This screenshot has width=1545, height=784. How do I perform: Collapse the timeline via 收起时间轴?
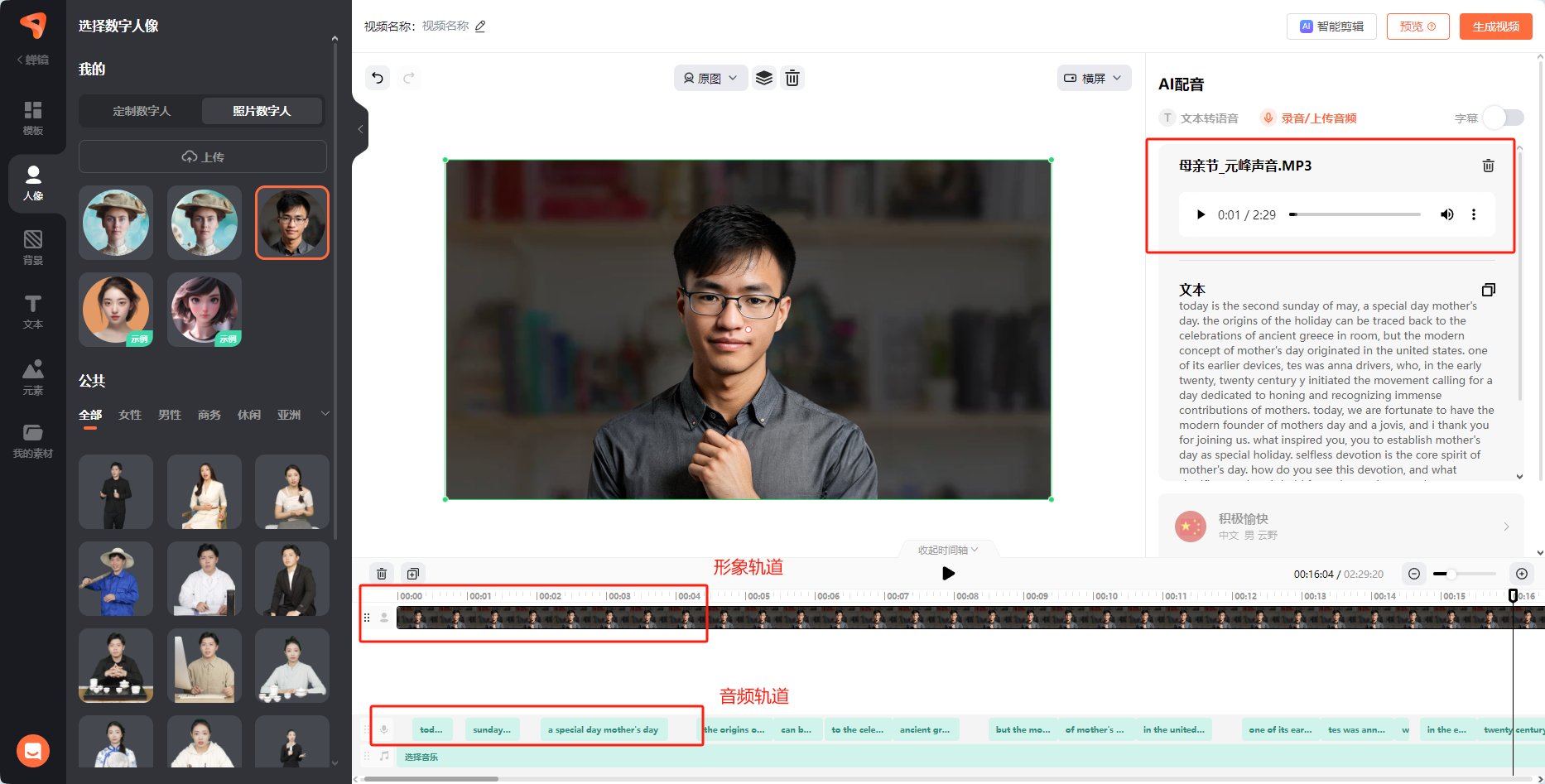(948, 550)
